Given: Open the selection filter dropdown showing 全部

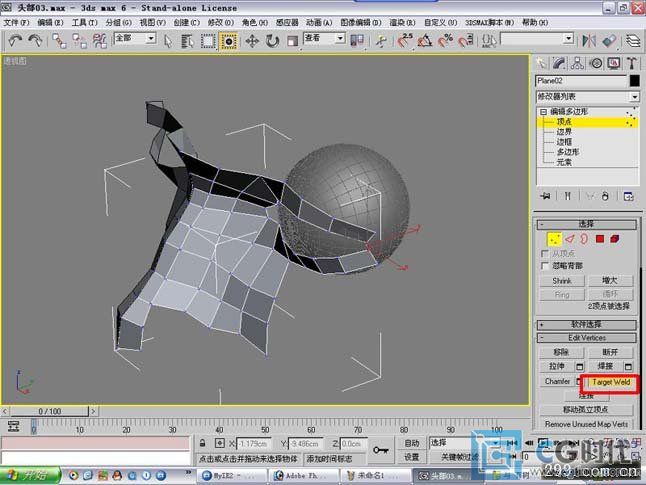Looking at the screenshot, I should click(x=135, y=38).
